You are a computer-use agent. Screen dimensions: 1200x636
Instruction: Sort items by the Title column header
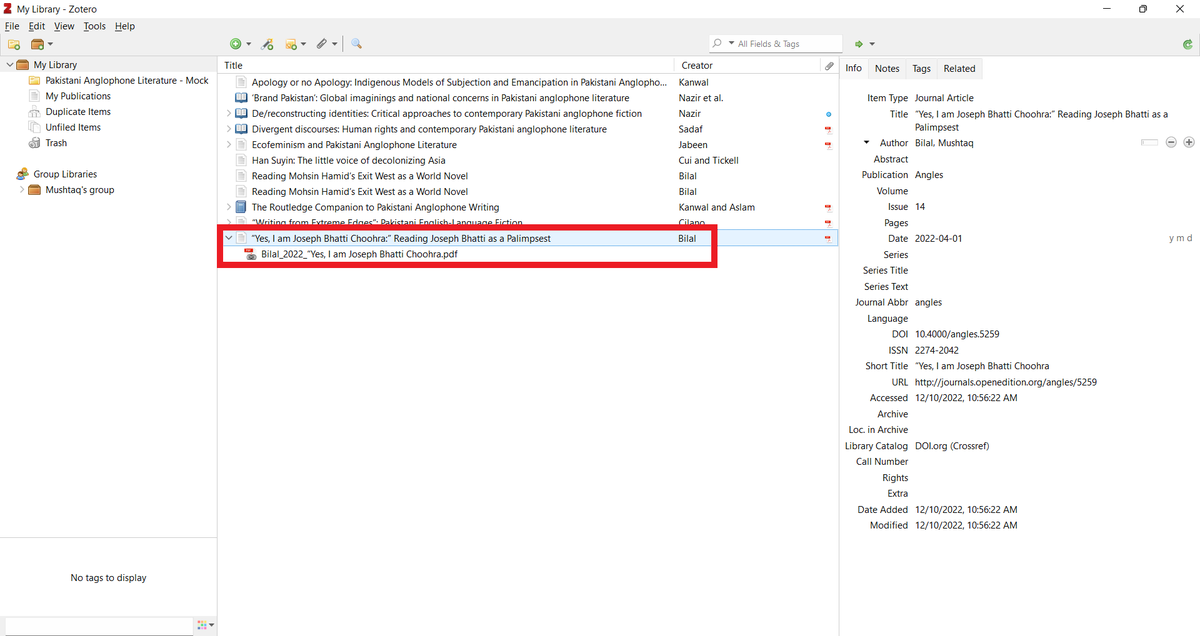pyautogui.click(x=446, y=65)
